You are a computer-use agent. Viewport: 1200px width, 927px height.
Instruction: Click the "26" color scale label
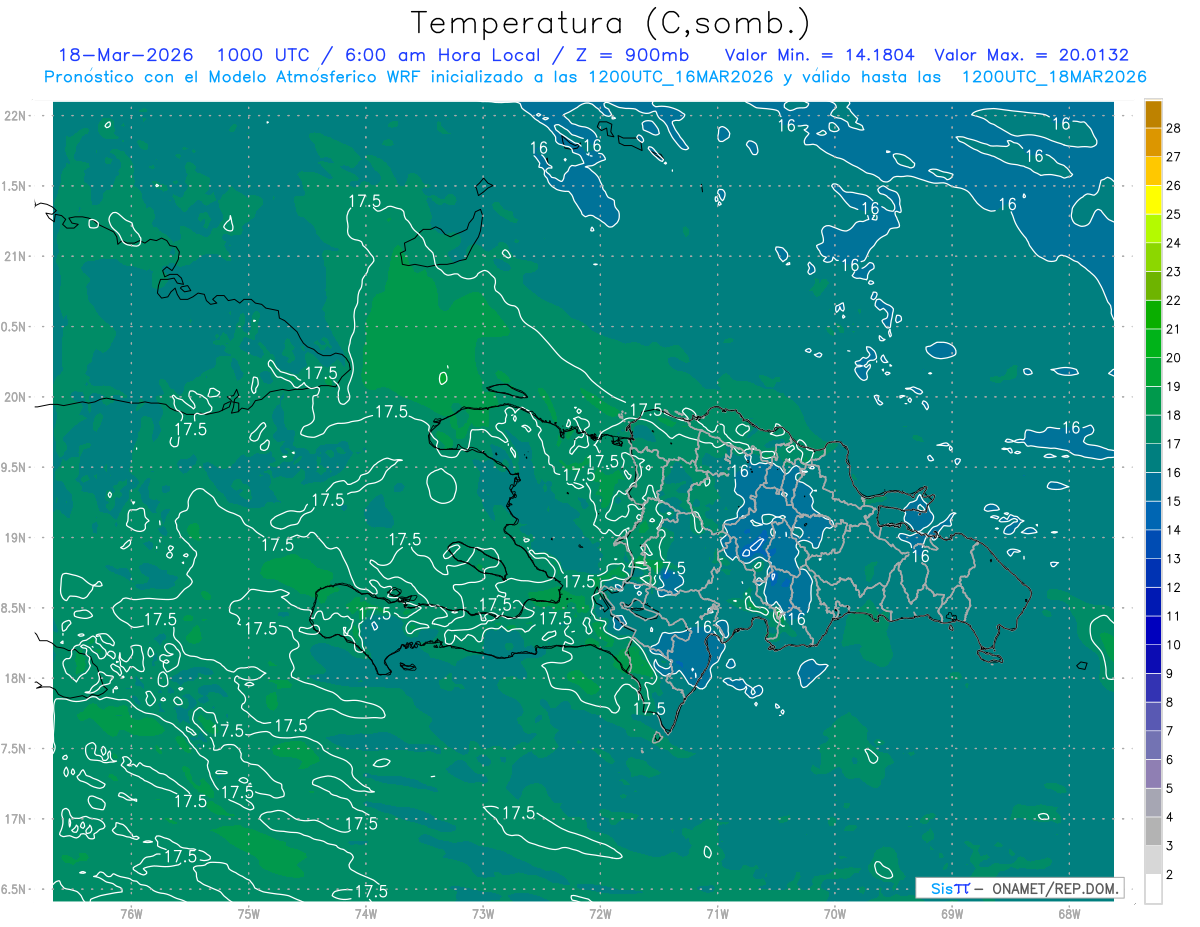[x=1174, y=185]
